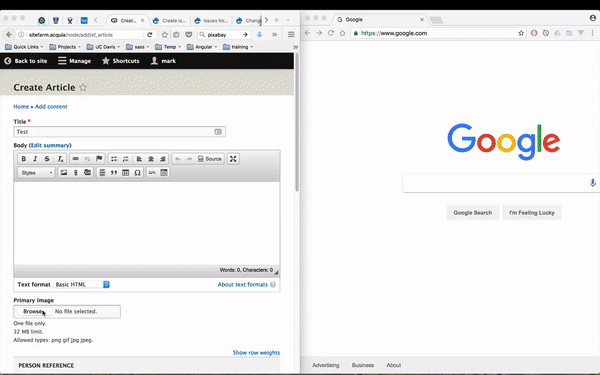Apply strikethrough in body editor toolbar
This screenshot has height=375, width=600.
[x=47, y=159]
